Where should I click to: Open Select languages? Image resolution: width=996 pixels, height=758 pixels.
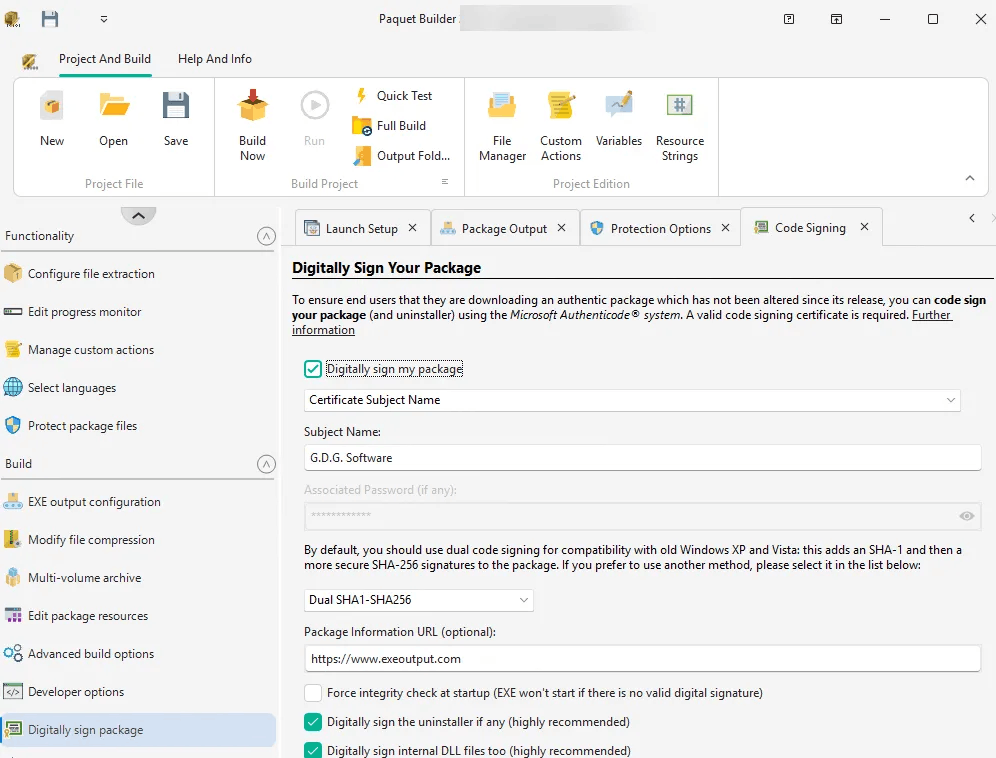tap(138, 388)
